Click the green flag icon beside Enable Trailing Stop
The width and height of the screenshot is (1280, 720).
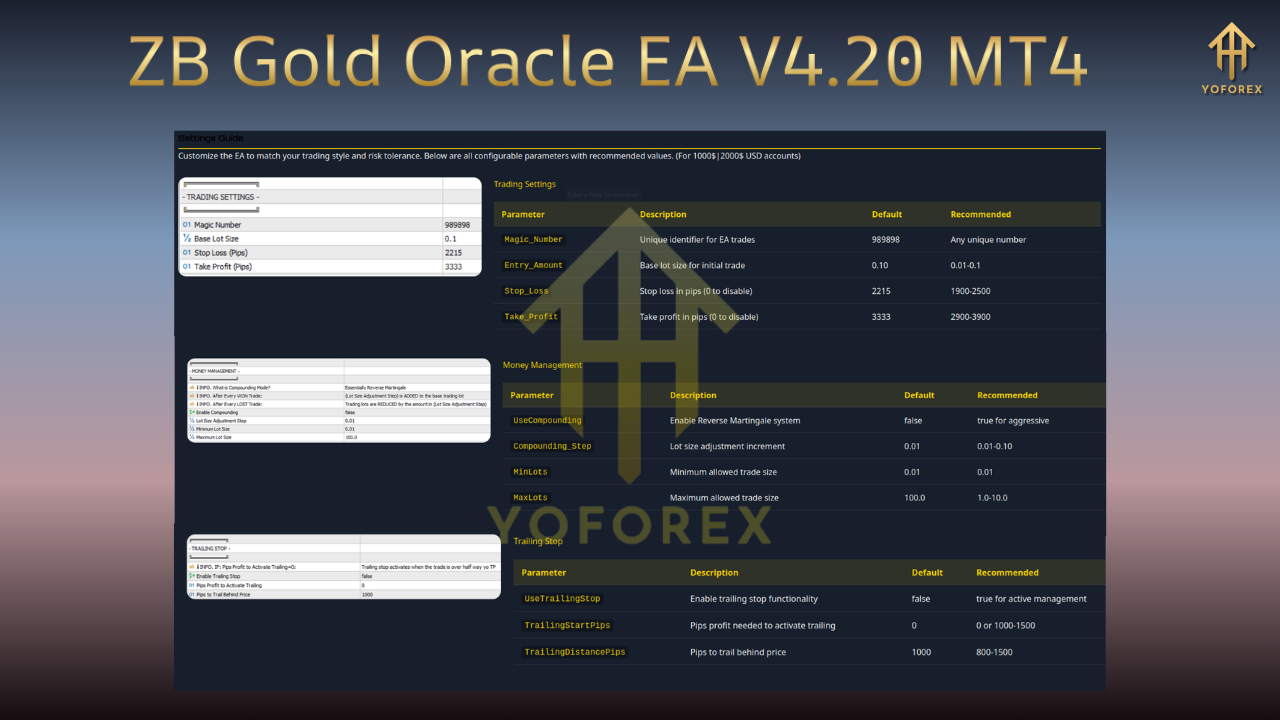(x=191, y=576)
